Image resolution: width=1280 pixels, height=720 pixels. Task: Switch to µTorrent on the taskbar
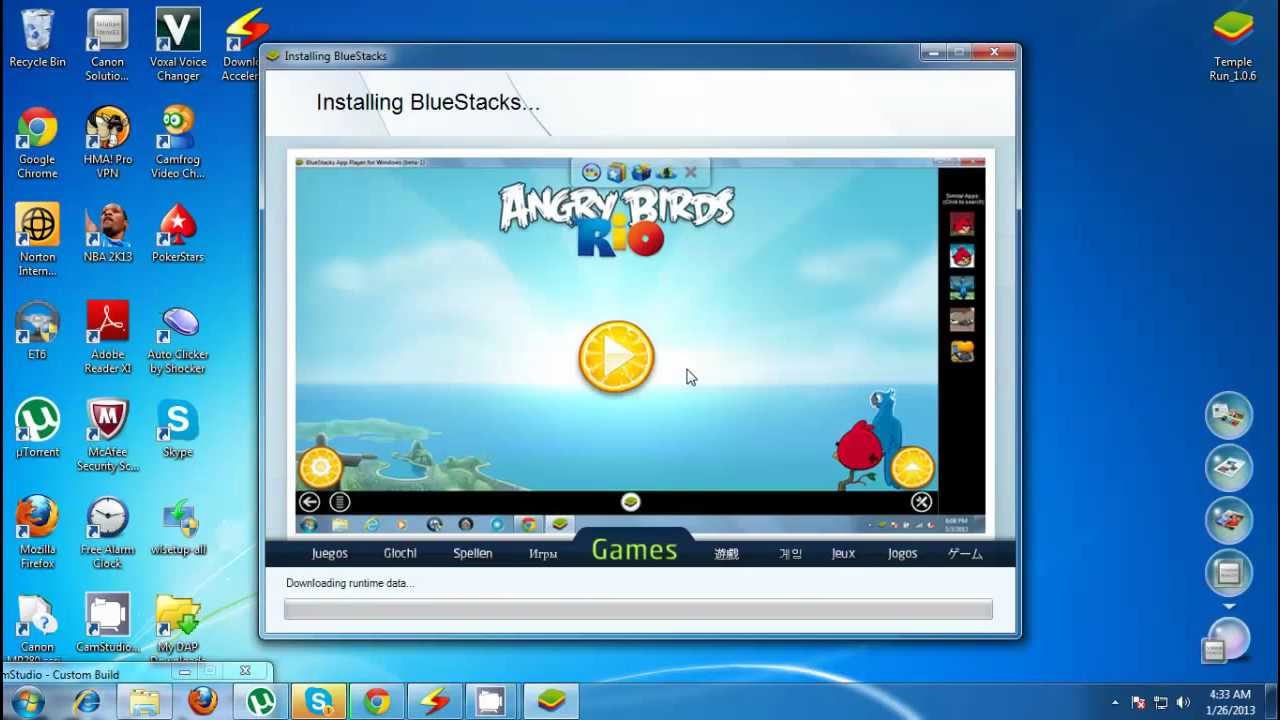coord(261,702)
